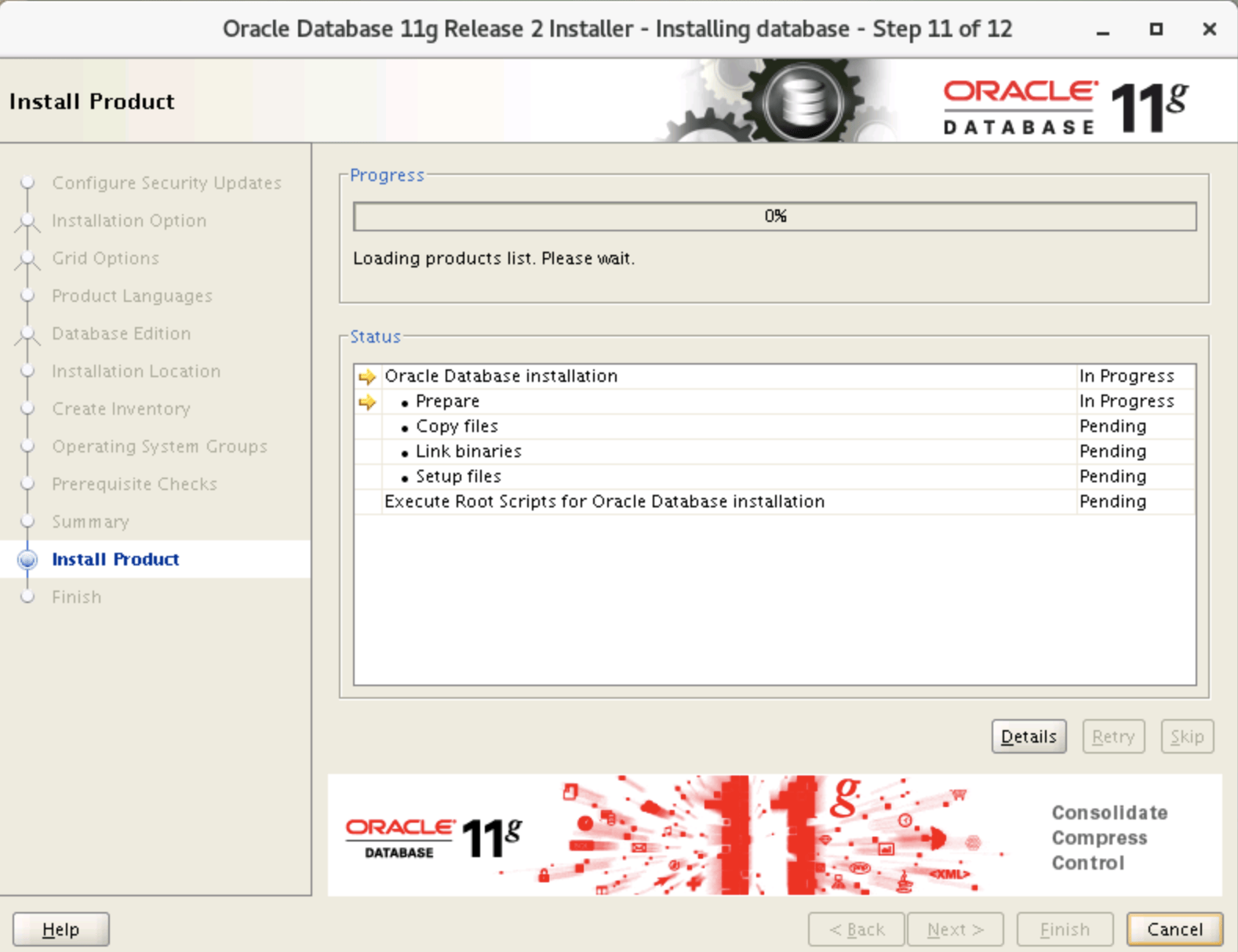
Task: Select Prerequisite Checks step in sidebar
Action: pos(134,484)
